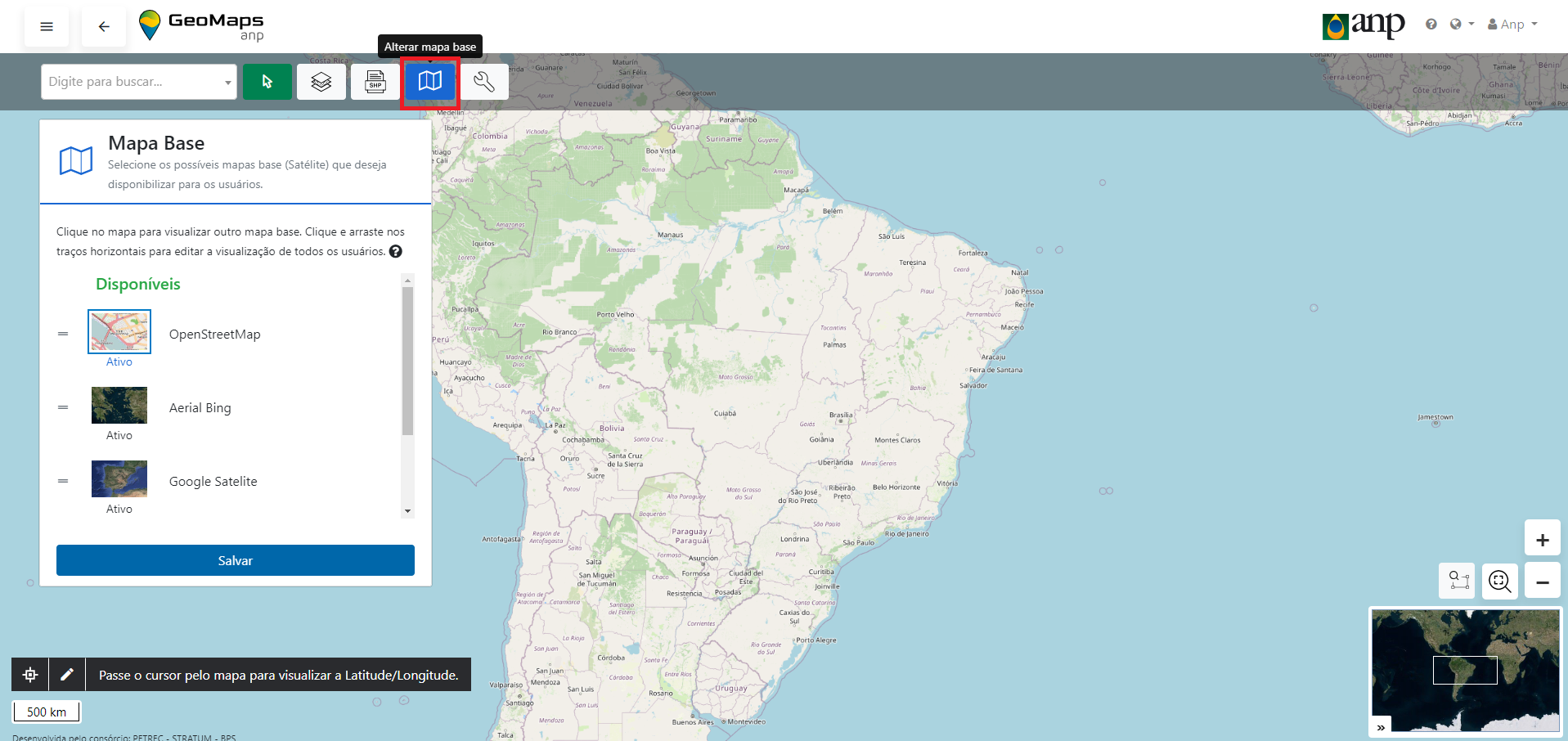Click the help icon beside instructions text
Image resolution: width=1568 pixels, height=741 pixels.
click(x=396, y=252)
